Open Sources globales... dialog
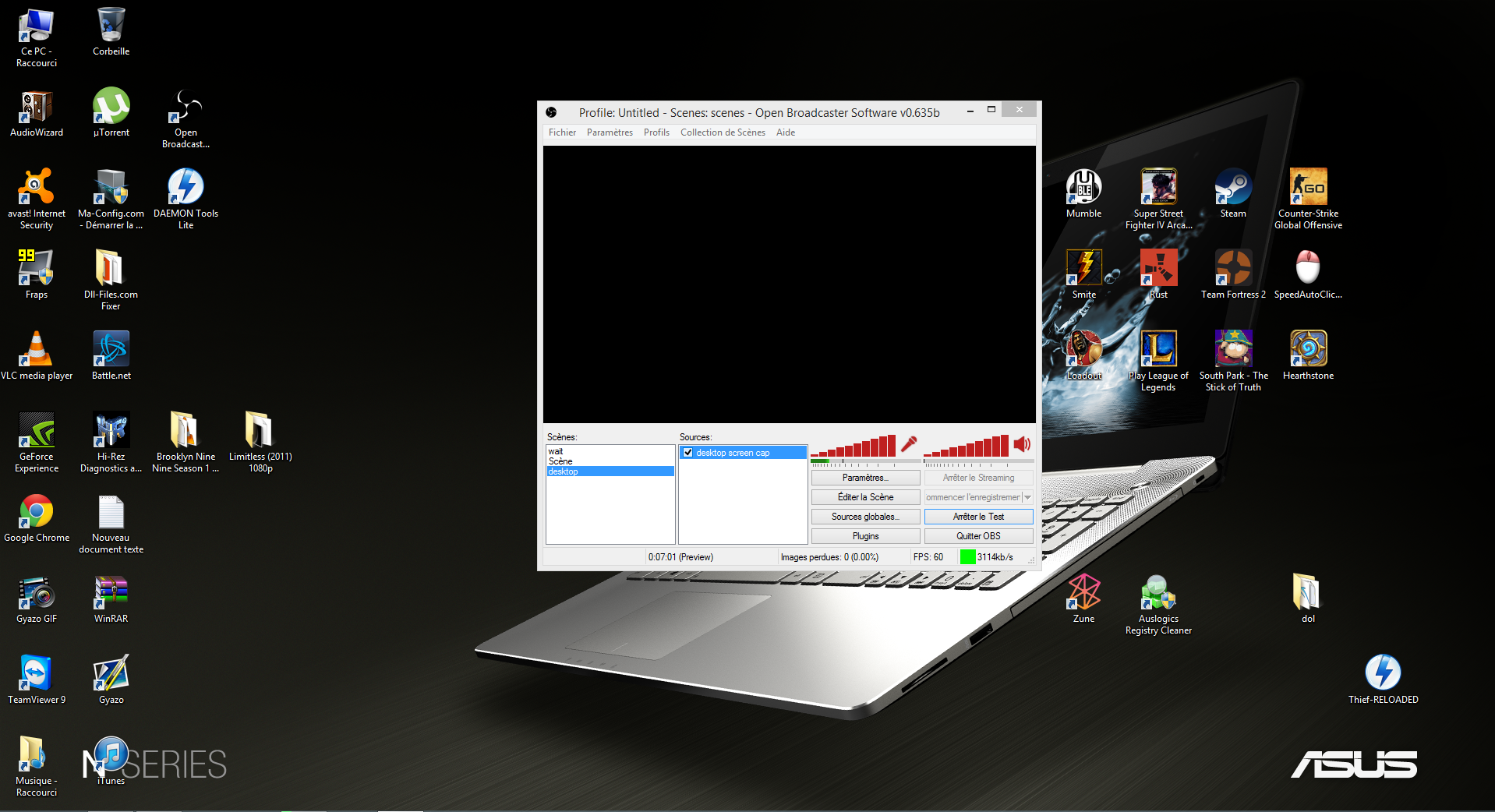Screen dimensions: 1495x812 pos(865,517)
